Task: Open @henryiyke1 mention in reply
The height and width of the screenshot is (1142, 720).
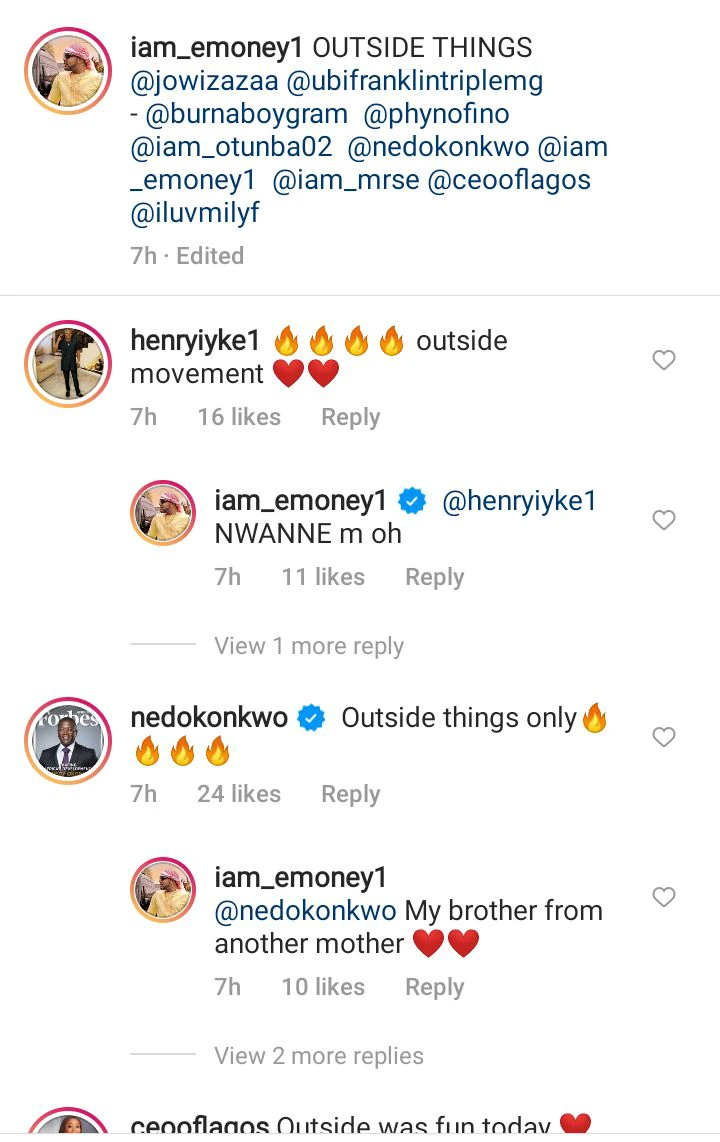Action: click(519, 501)
